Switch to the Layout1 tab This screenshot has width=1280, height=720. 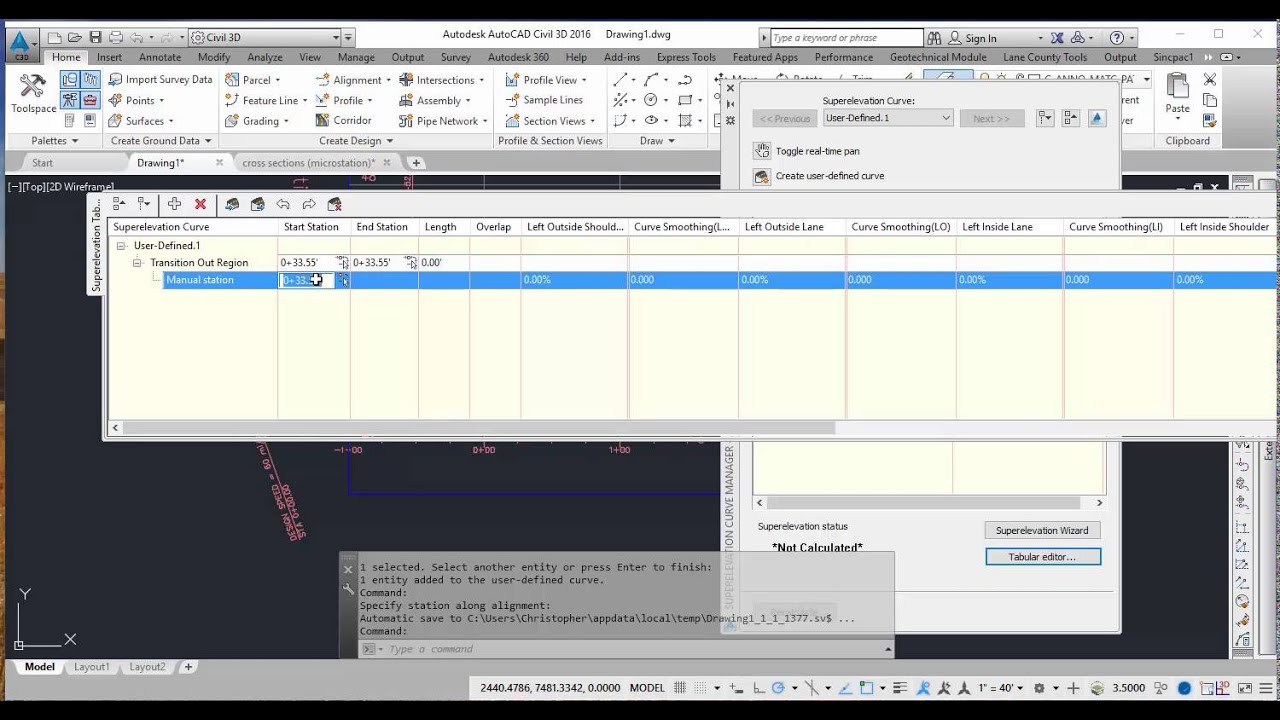pyautogui.click(x=92, y=667)
